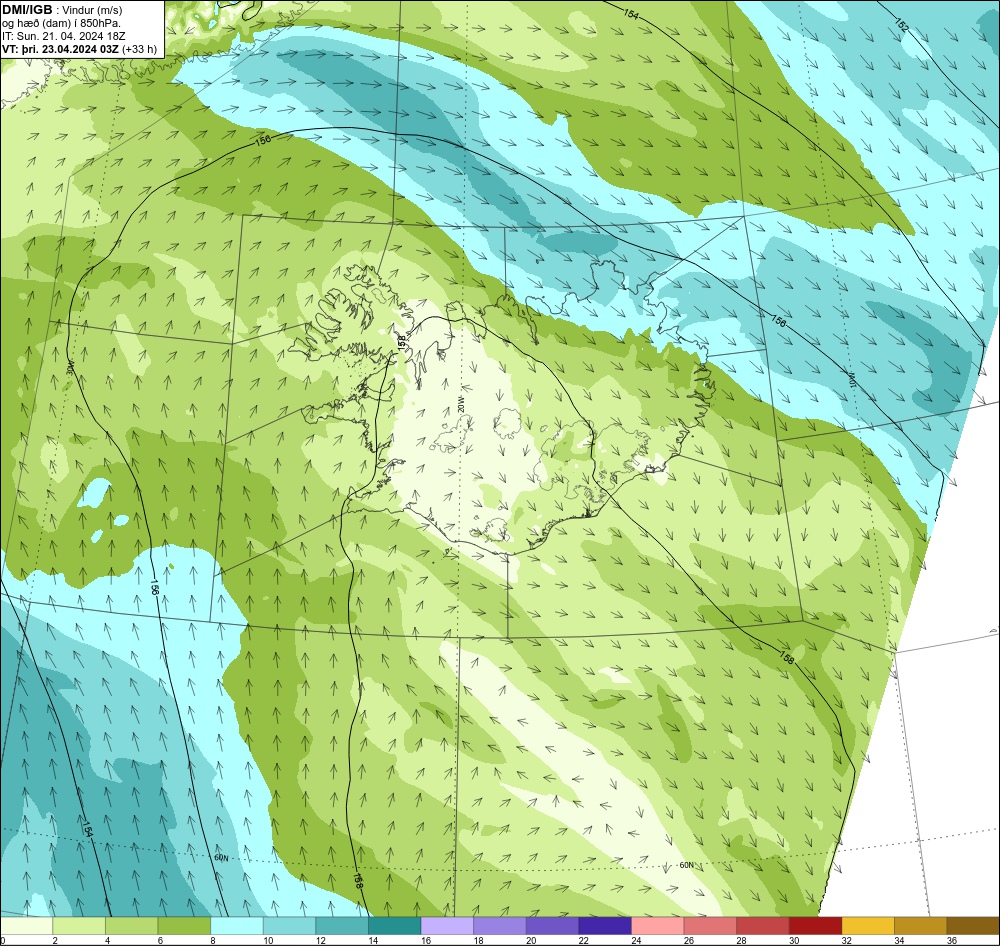The width and height of the screenshot is (1000, 946).
Task: Click the 12–14 m/s teal legend swatch
Action: (x=342, y=926)
